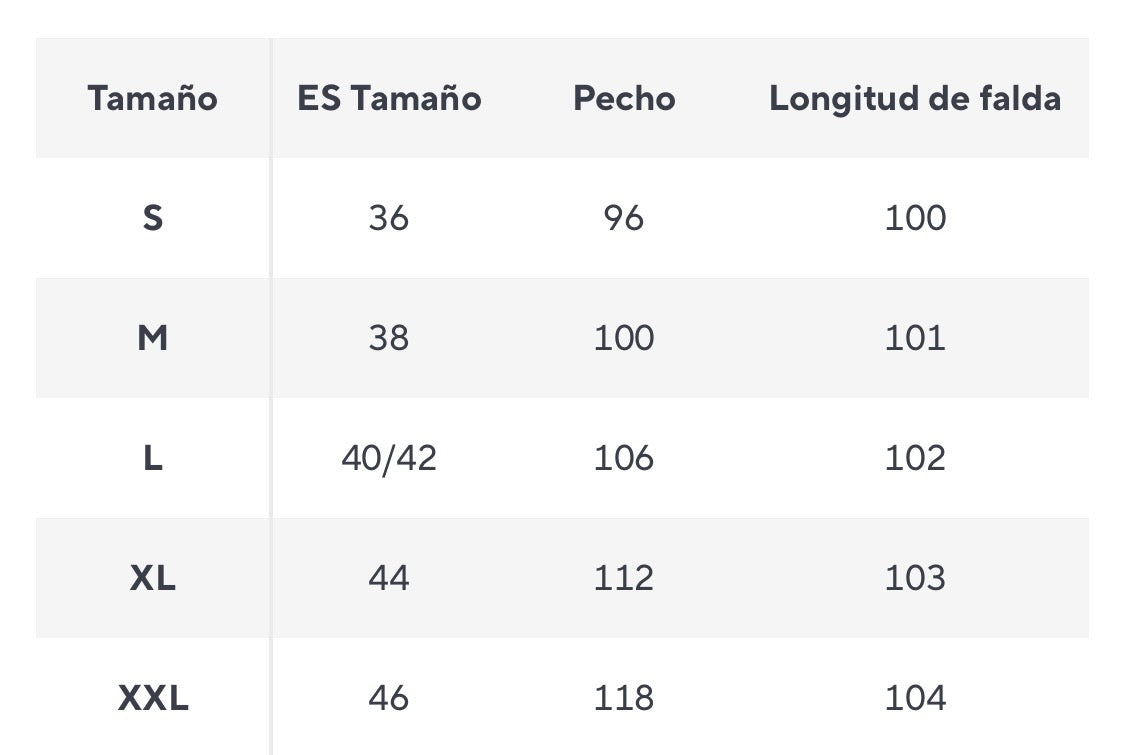Select ES size 44 cell
Screen dimensions: 1125x755
389,578
